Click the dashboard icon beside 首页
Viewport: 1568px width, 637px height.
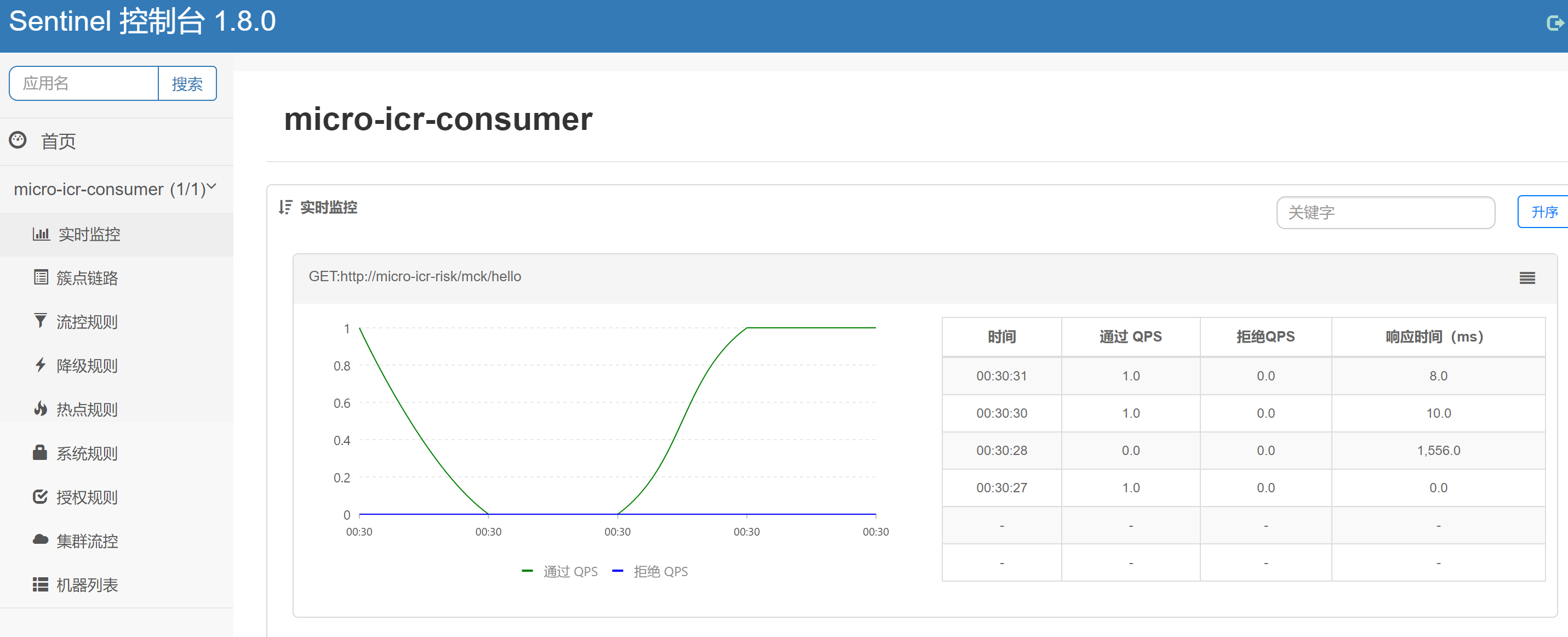18,140
